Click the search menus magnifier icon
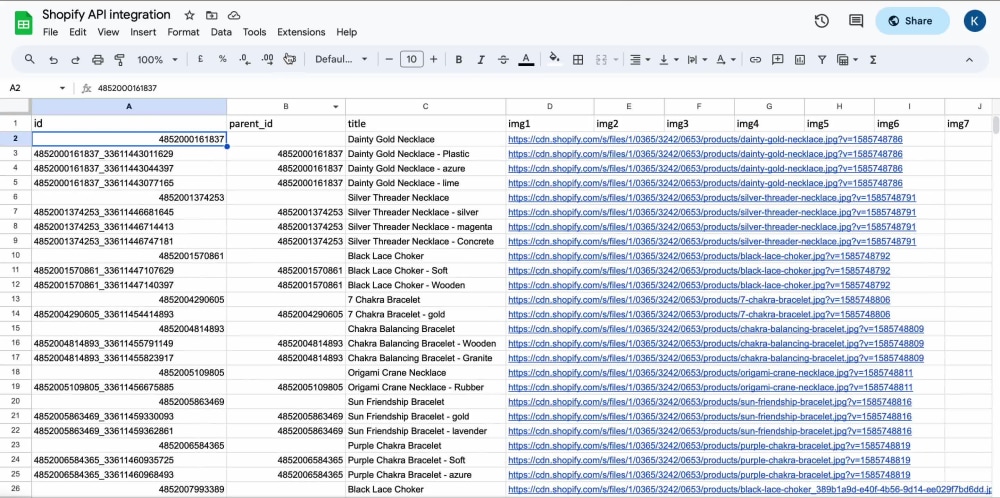 [30, 59]
